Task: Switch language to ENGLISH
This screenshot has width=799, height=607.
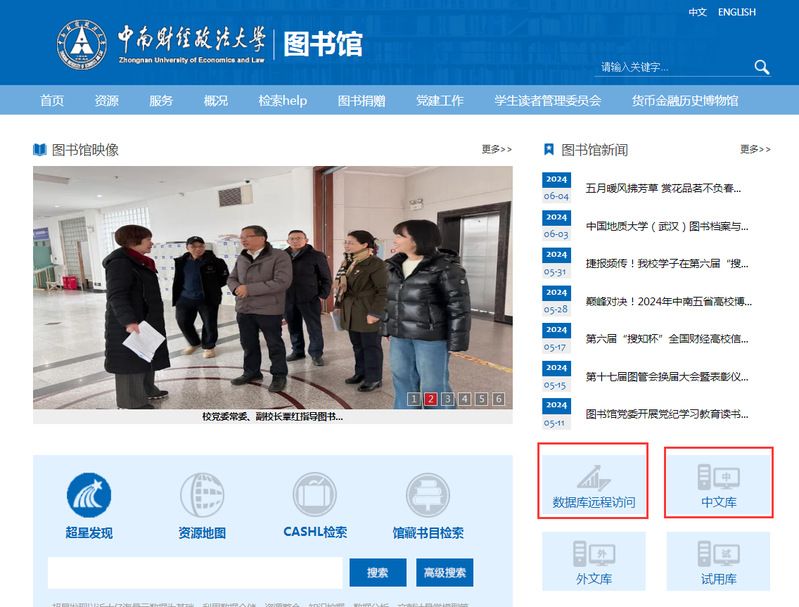Action: tap(737, 13)
